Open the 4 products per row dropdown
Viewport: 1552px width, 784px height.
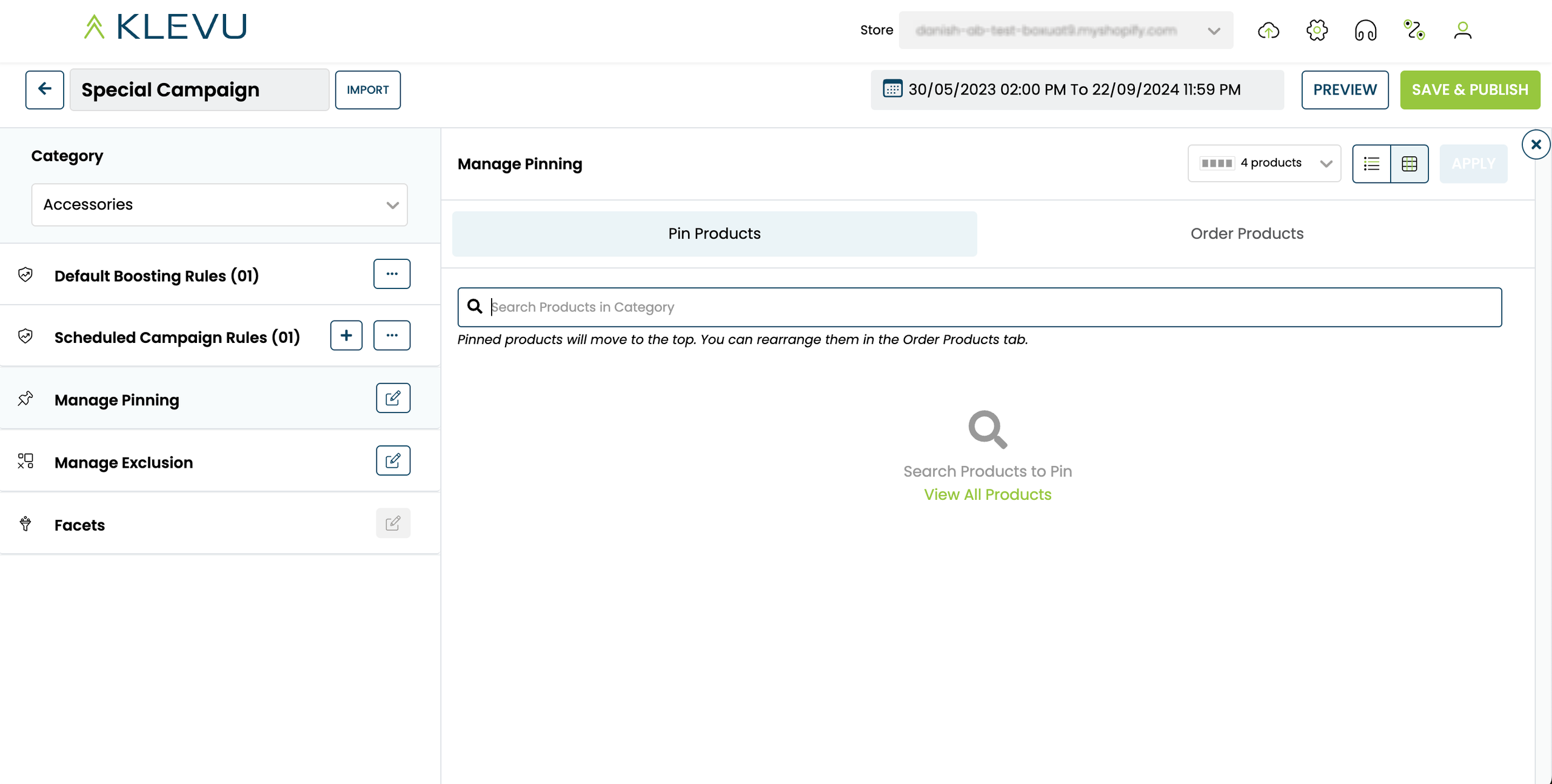pos(1264,164)
